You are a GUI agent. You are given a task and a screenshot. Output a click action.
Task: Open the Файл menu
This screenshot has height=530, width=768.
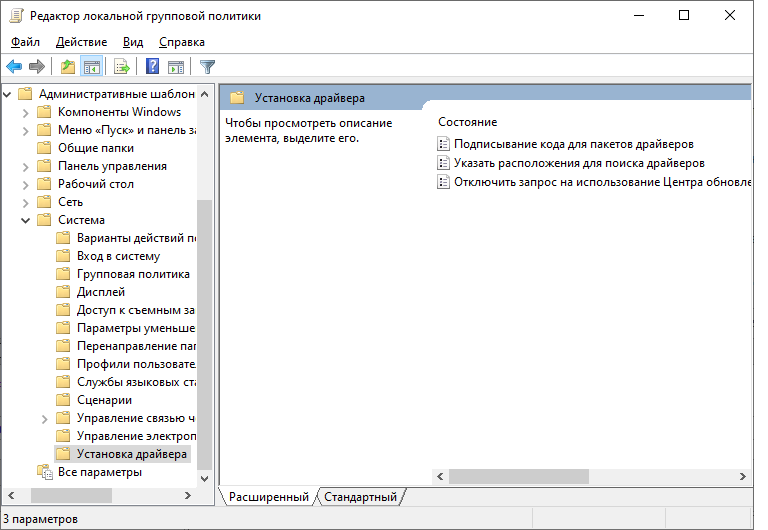(25, 42)
